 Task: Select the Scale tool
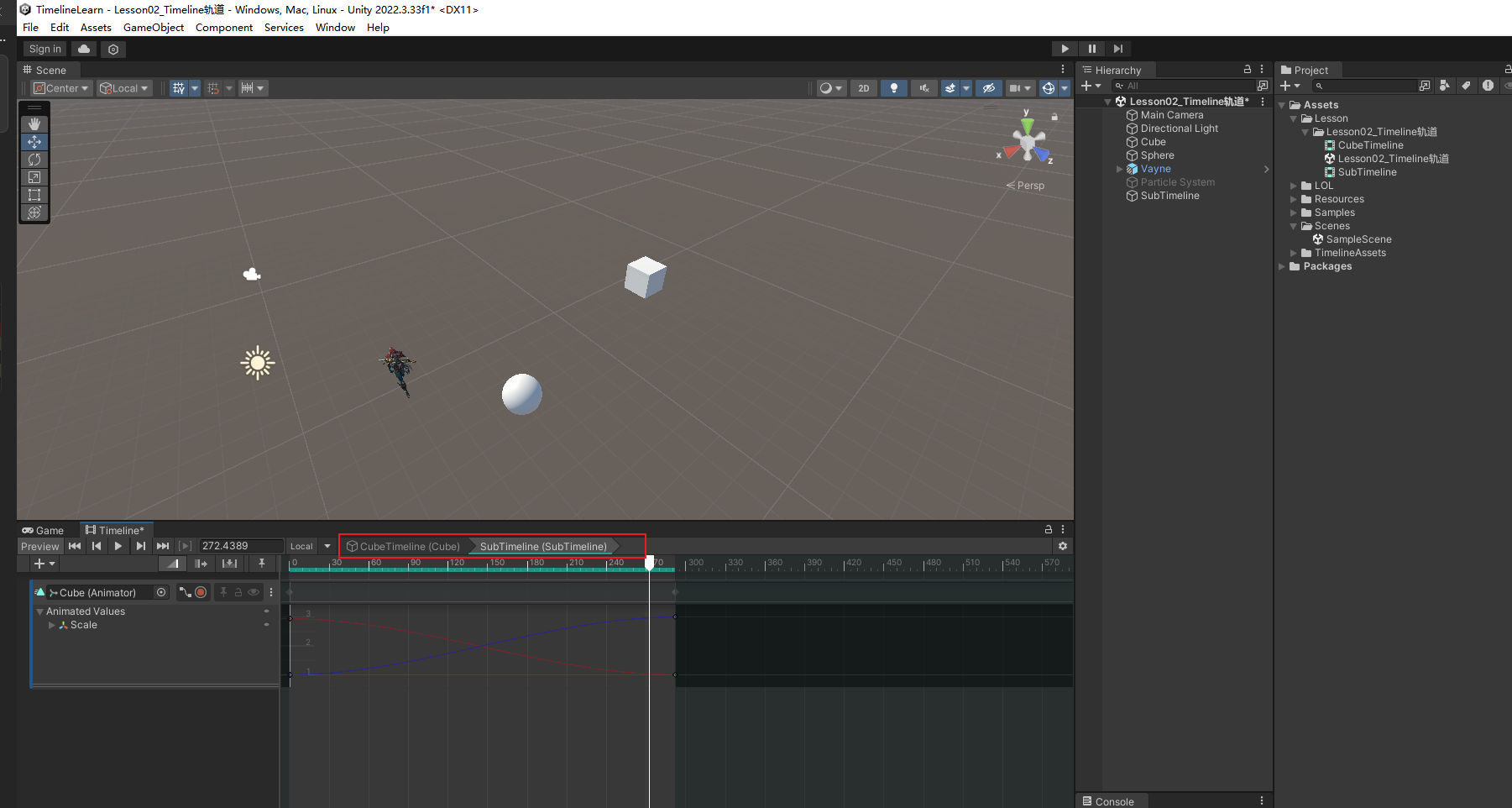click(x=34, y=177)
